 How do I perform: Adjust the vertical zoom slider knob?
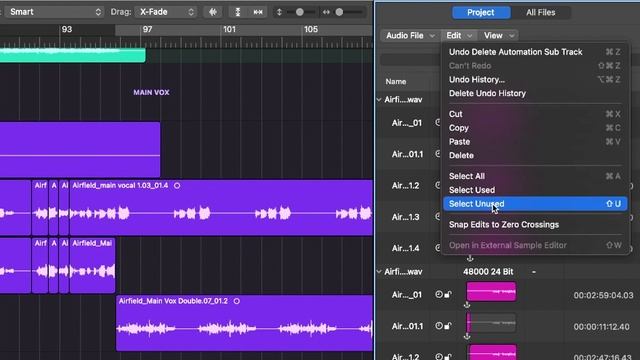[300, 12]
